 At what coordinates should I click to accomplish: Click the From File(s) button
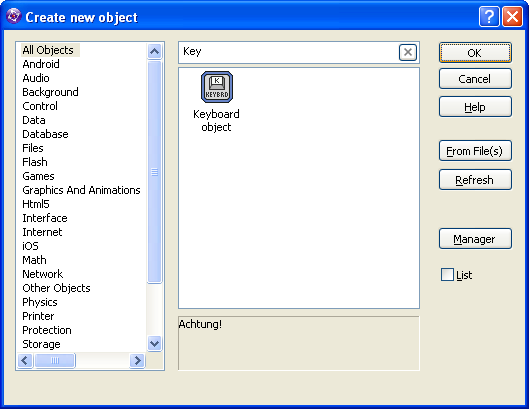[475, 151]
